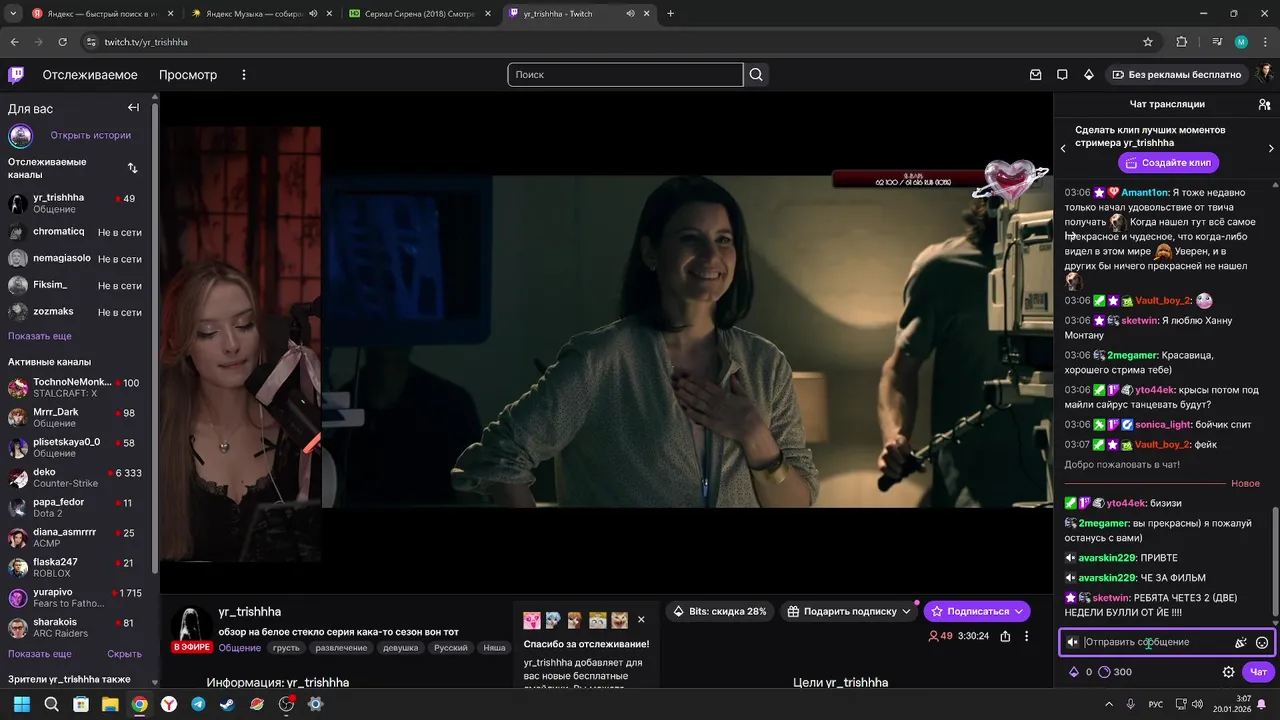Open the Открыть истории link
Image resolution: width=1280 pixels, height=720 pixels.
click(91, 135)
